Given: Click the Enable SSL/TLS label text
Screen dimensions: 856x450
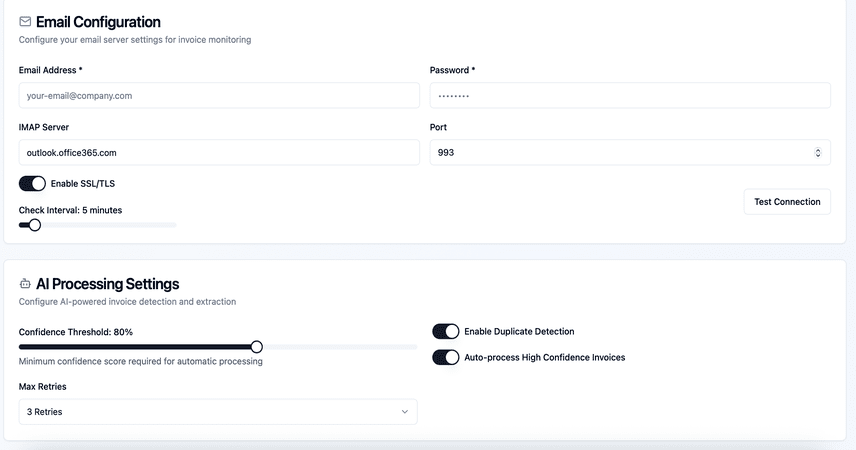Looking at the screenshot, I should click(x=83, y=183).
